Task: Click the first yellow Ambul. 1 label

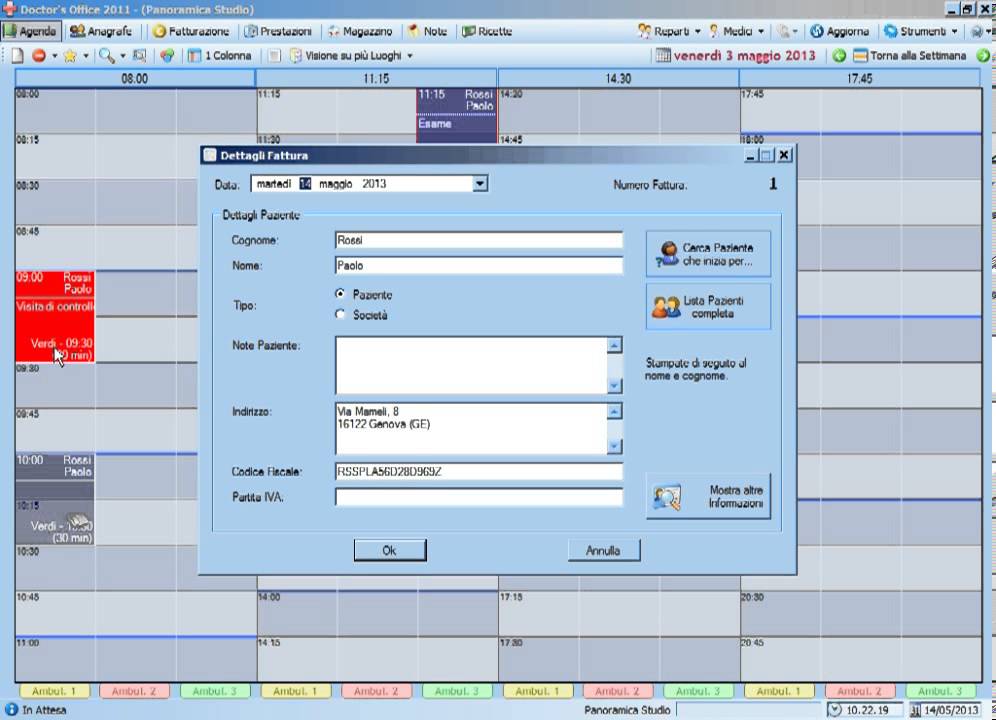Action: coord(54,691)
